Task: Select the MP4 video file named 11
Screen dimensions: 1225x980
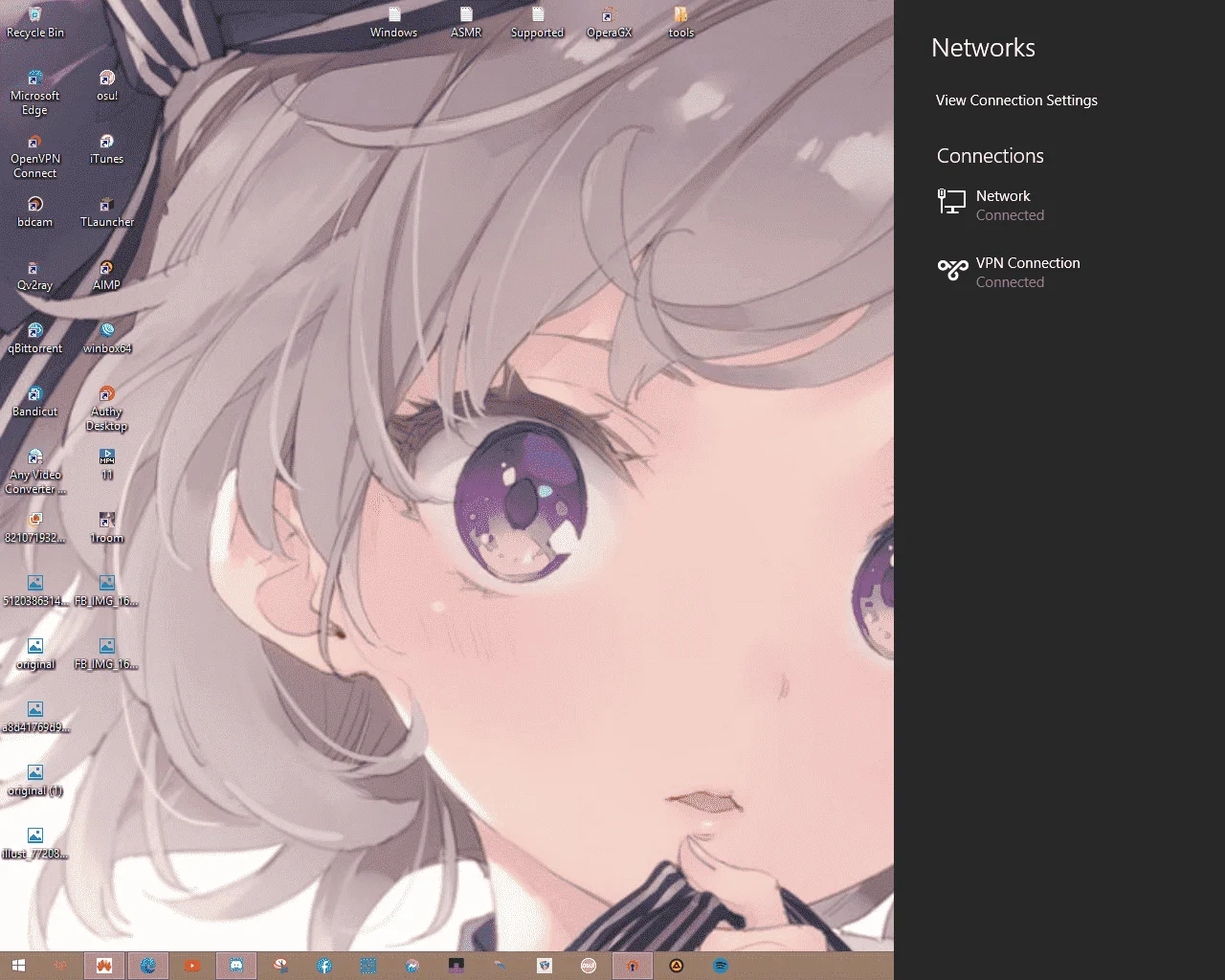Action: coord(107,465)
